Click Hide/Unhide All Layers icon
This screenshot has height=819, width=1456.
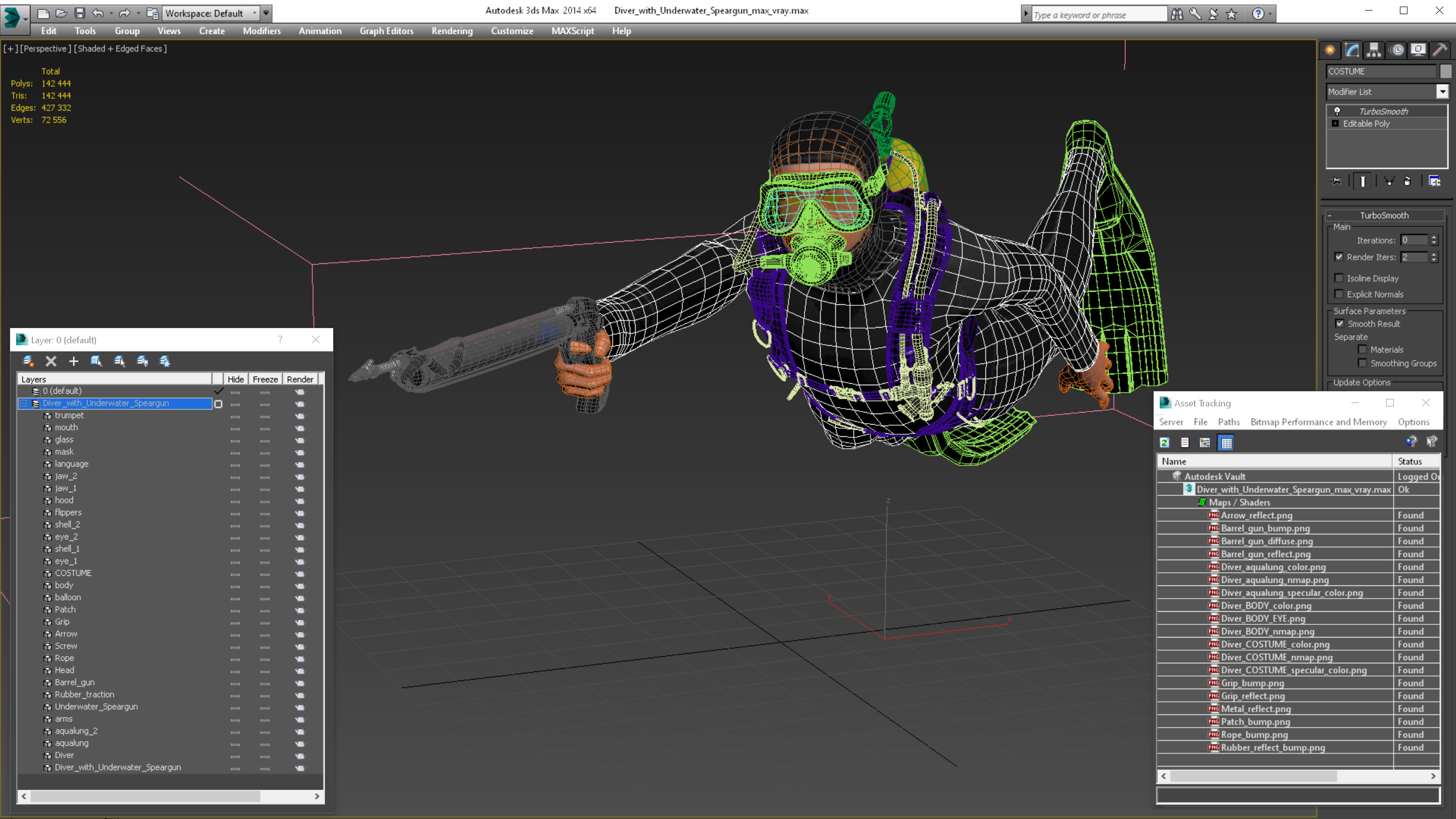(x=143, y=361)
